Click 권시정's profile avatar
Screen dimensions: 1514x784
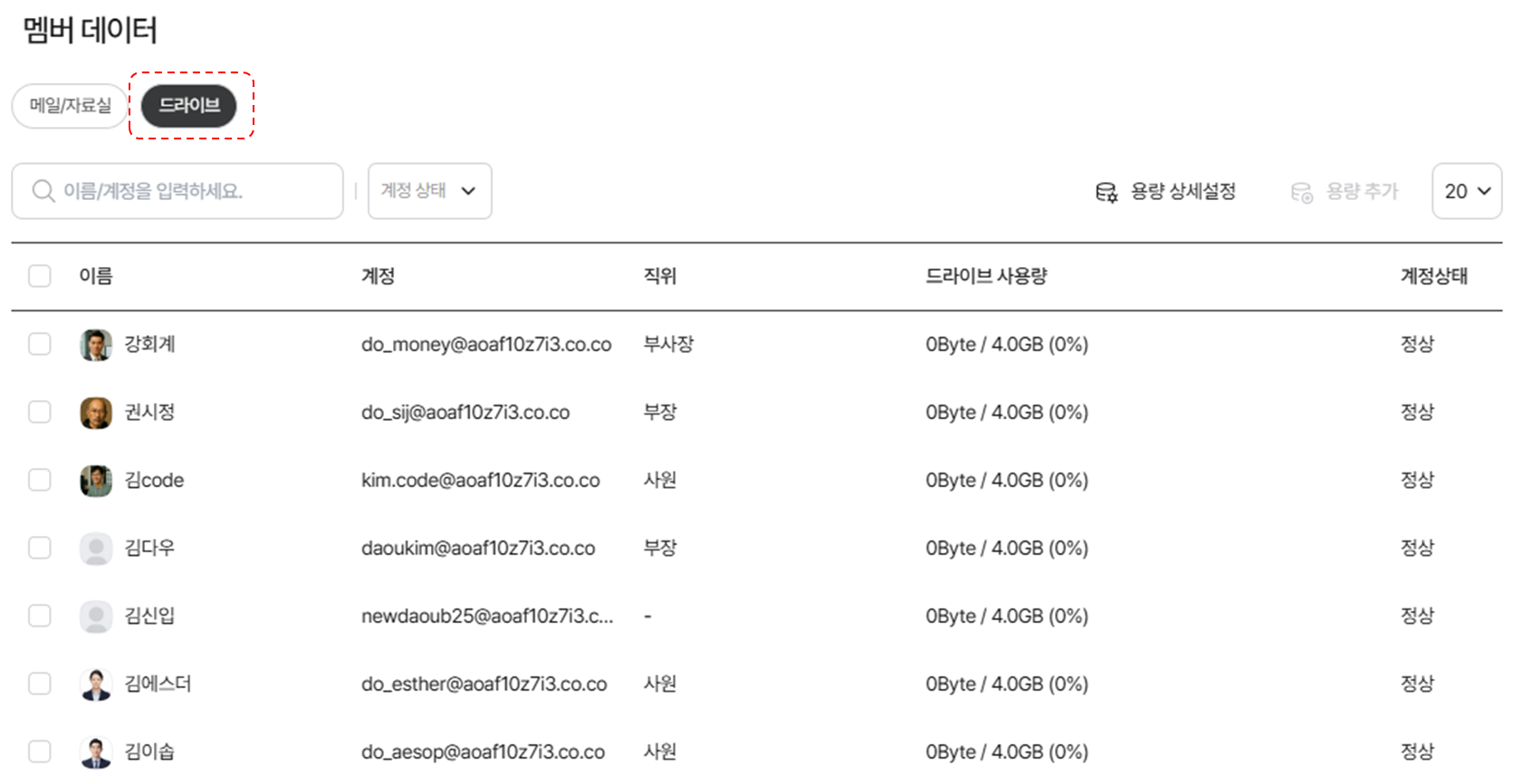(96, 413)
